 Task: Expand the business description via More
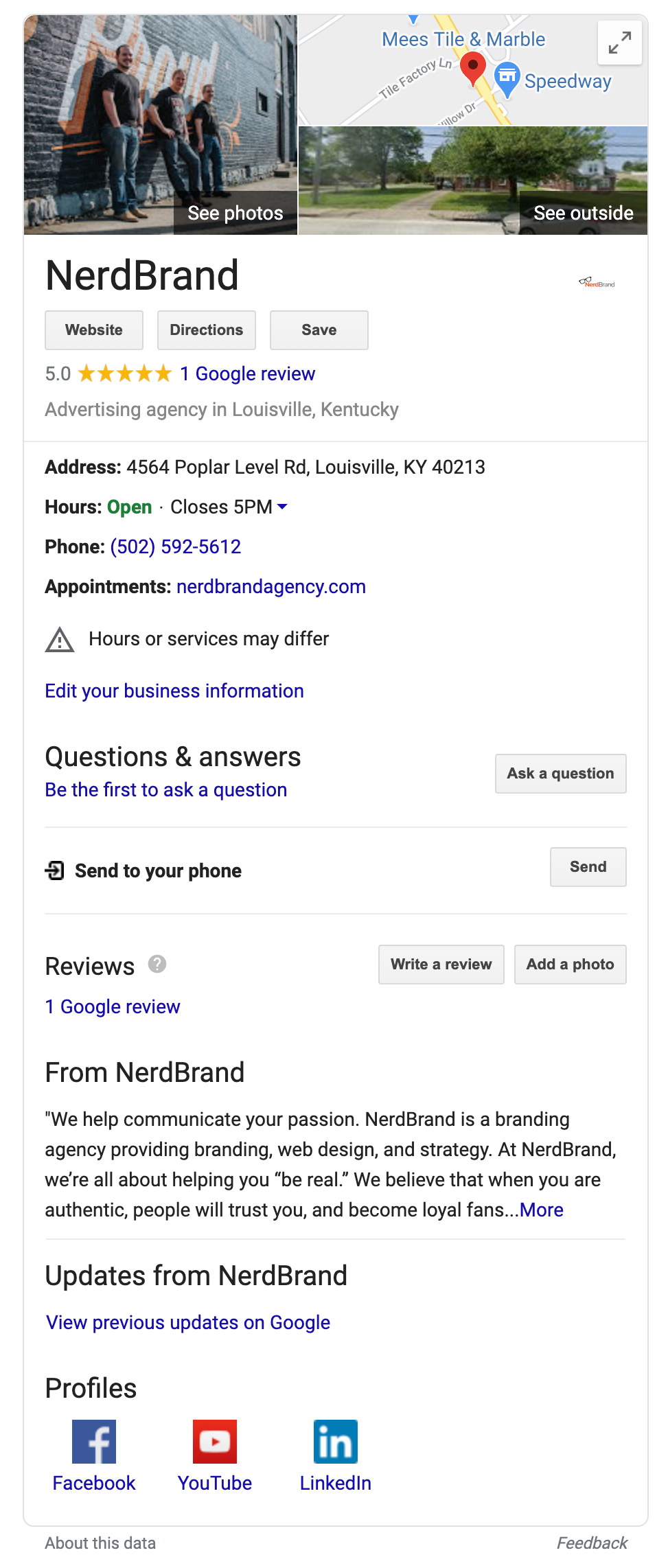pos(542,1210)
